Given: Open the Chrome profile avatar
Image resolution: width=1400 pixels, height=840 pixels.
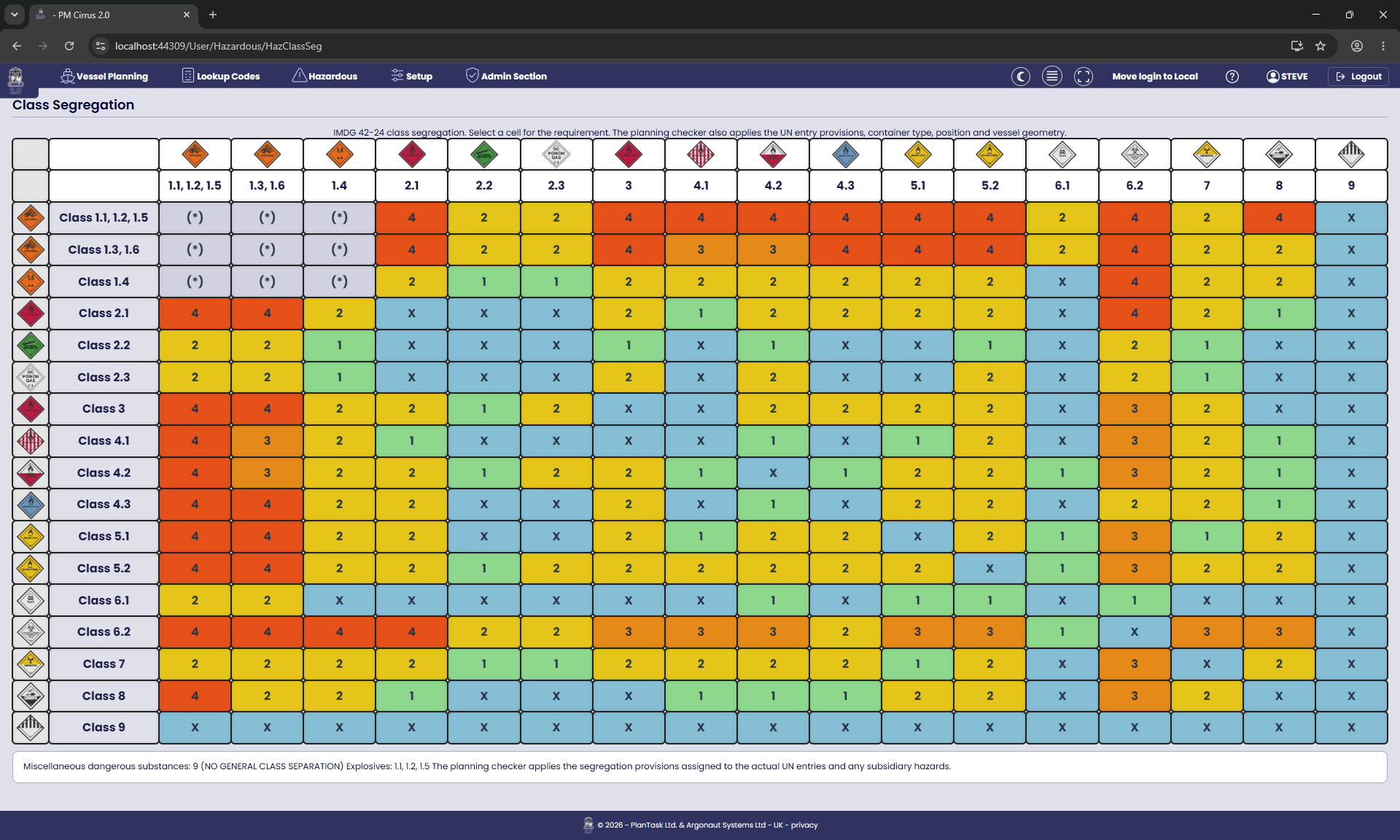Looking at the screenshot, I should (x=1357, y=46).
